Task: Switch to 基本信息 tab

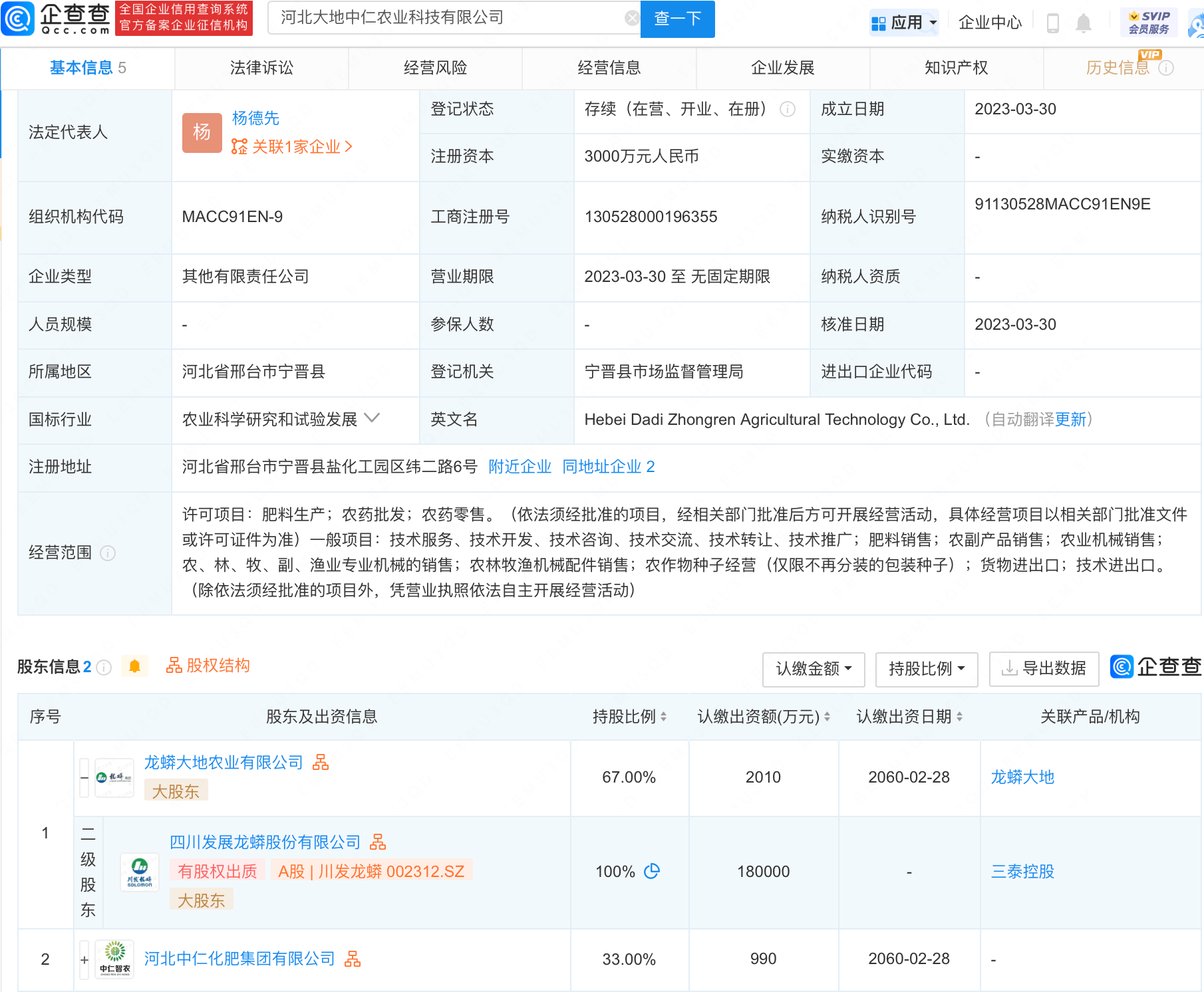Action: [88, 68]
